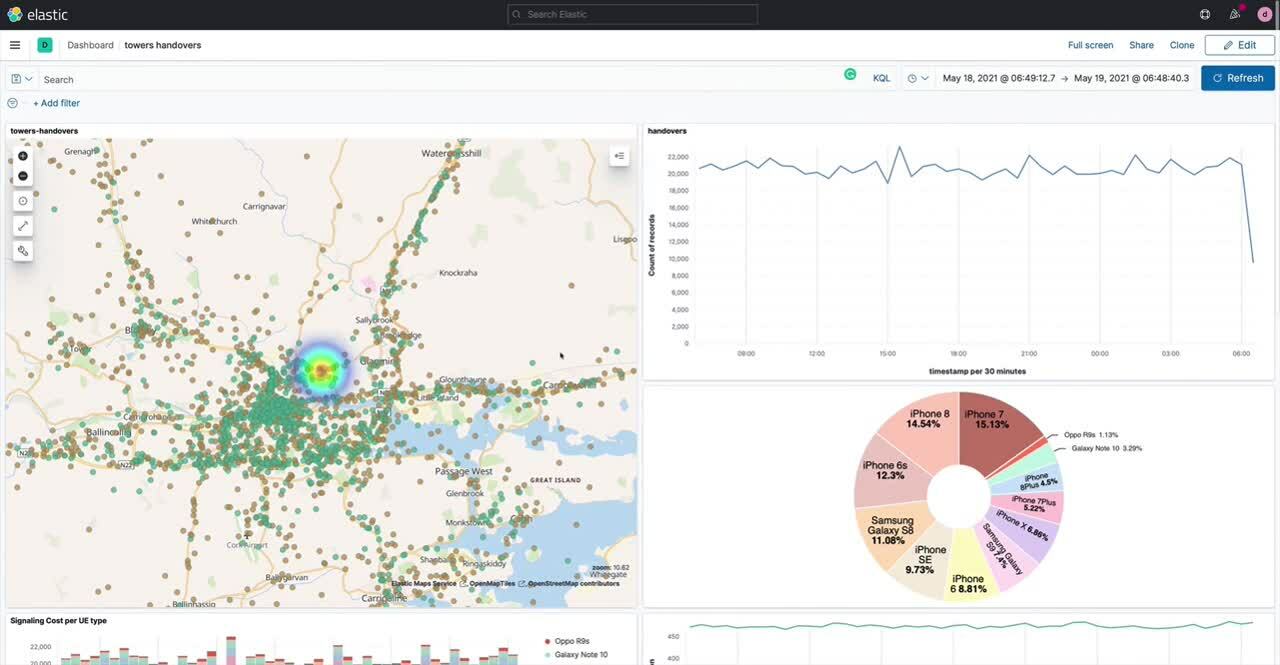Viewport: 1280px width, 665px height.
Task: Click the Edit button
Action: tap(1240, 45)
